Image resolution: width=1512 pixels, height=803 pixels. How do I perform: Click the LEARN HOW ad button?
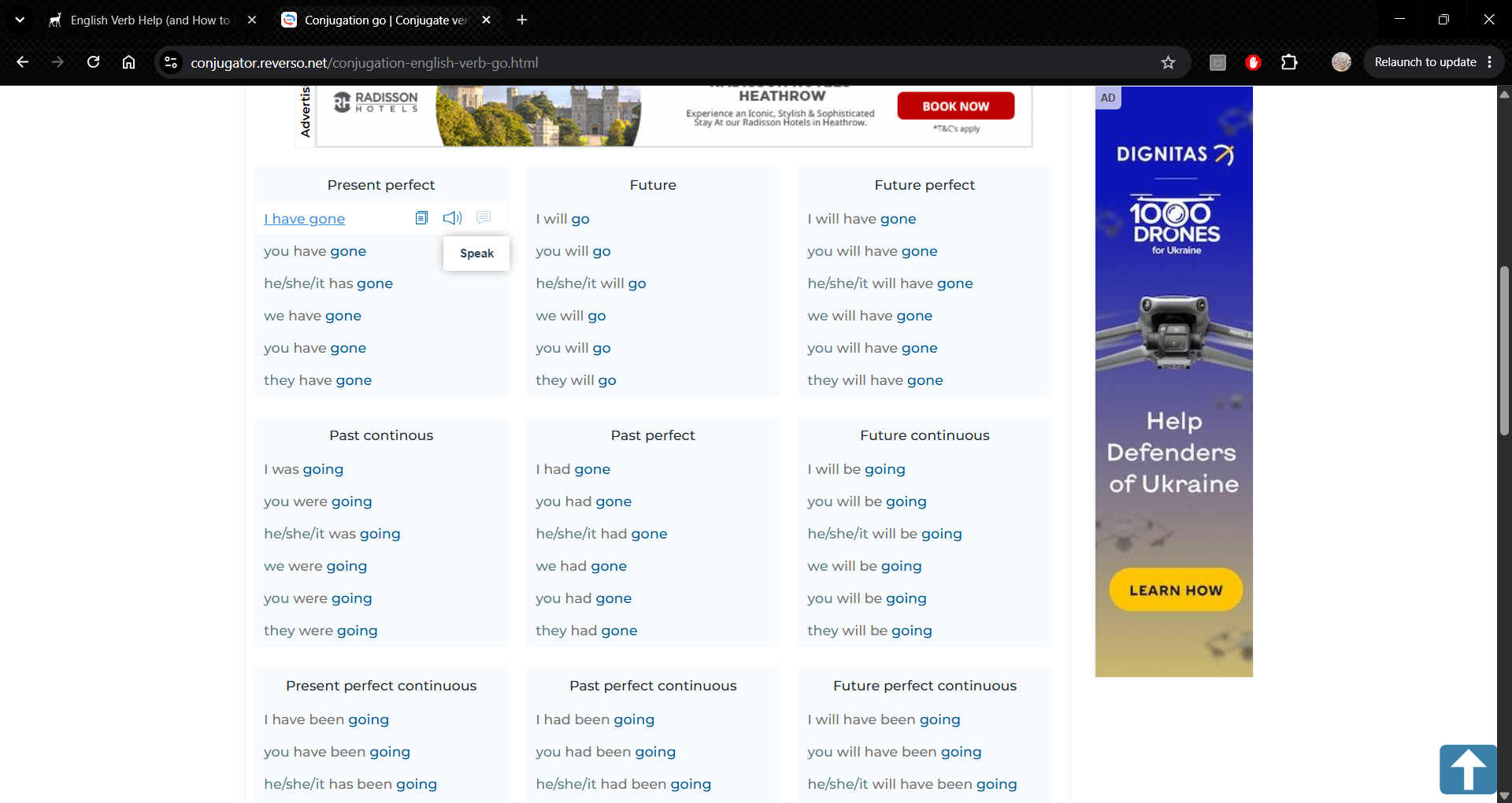pos(1176,590)
